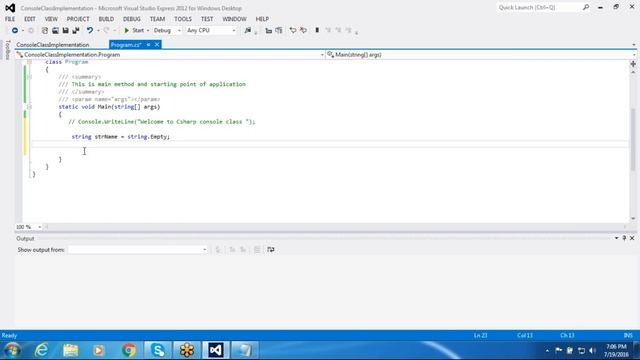Open the HELP menu

(x=262, y=19)
